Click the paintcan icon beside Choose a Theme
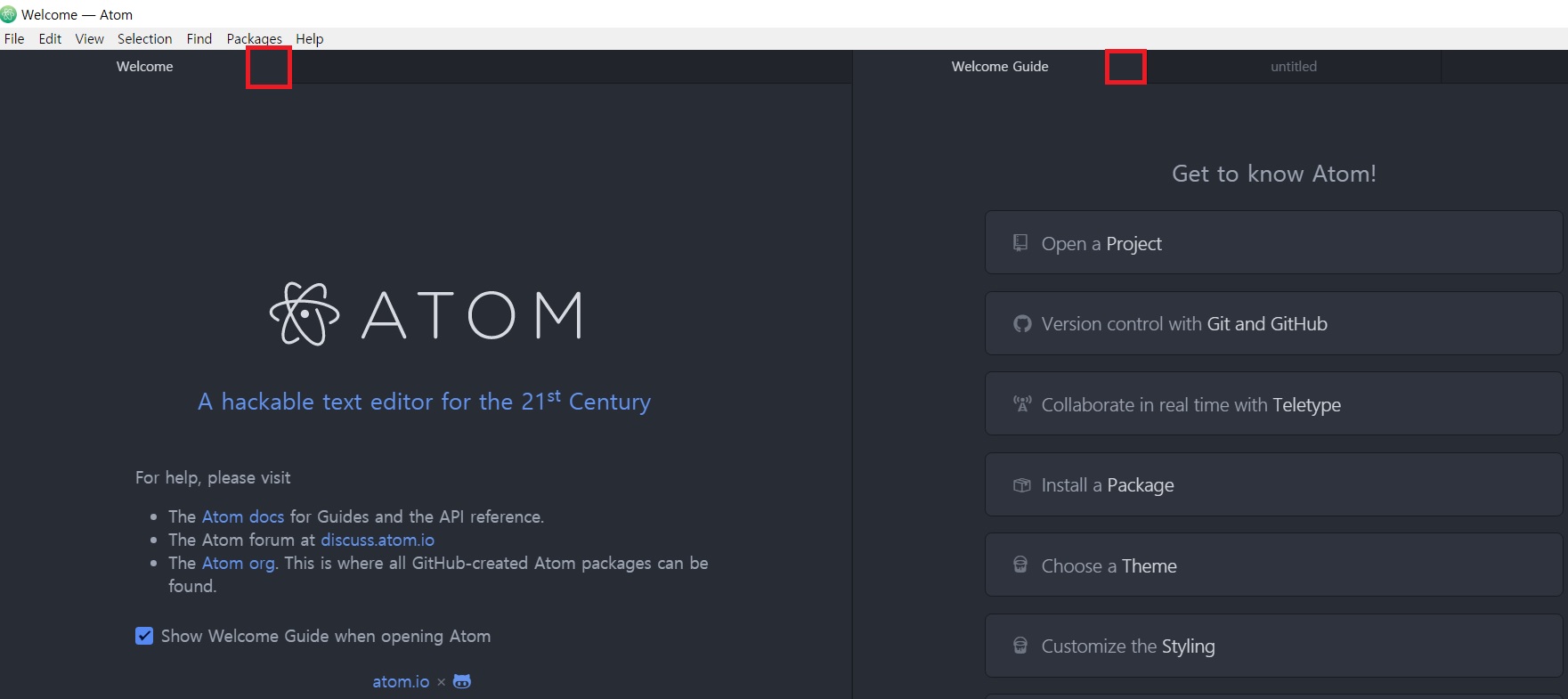Viewport: 1568px width, 699px height. (1020, 565)
